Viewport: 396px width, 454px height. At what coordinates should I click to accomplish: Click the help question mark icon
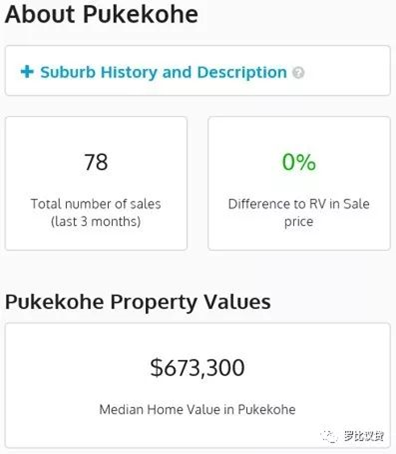[x=298, y=73]
